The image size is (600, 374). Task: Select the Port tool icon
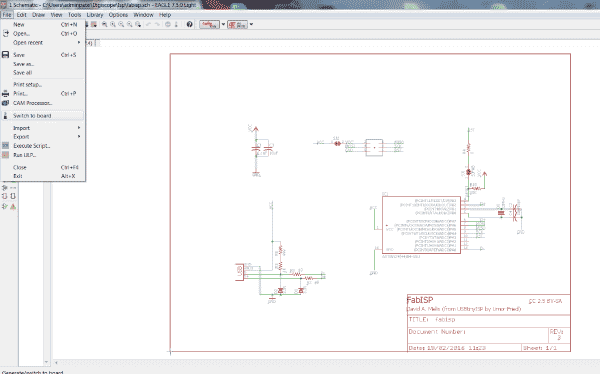click(x=13, y=196)
